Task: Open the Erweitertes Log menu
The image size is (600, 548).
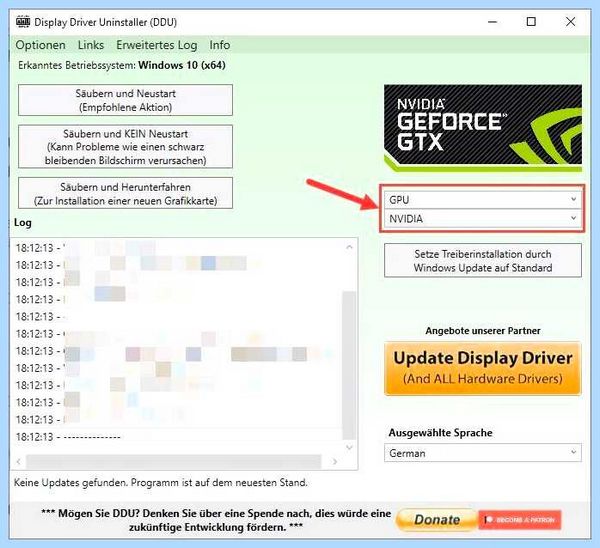Action: click(x=157, y=45)
